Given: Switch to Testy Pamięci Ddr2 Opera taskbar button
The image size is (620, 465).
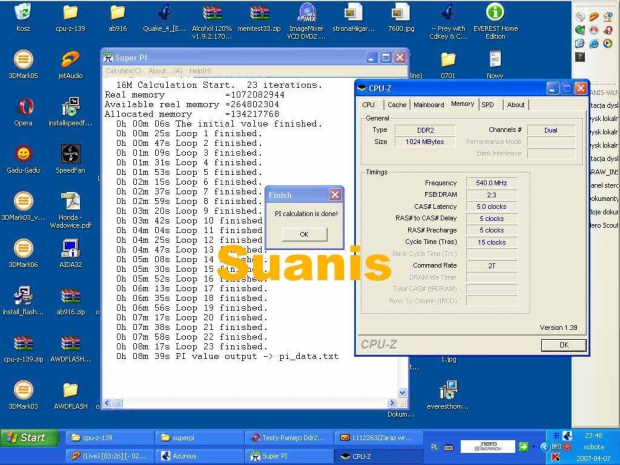Looking at the screenshot, I should tap(289, 438).
